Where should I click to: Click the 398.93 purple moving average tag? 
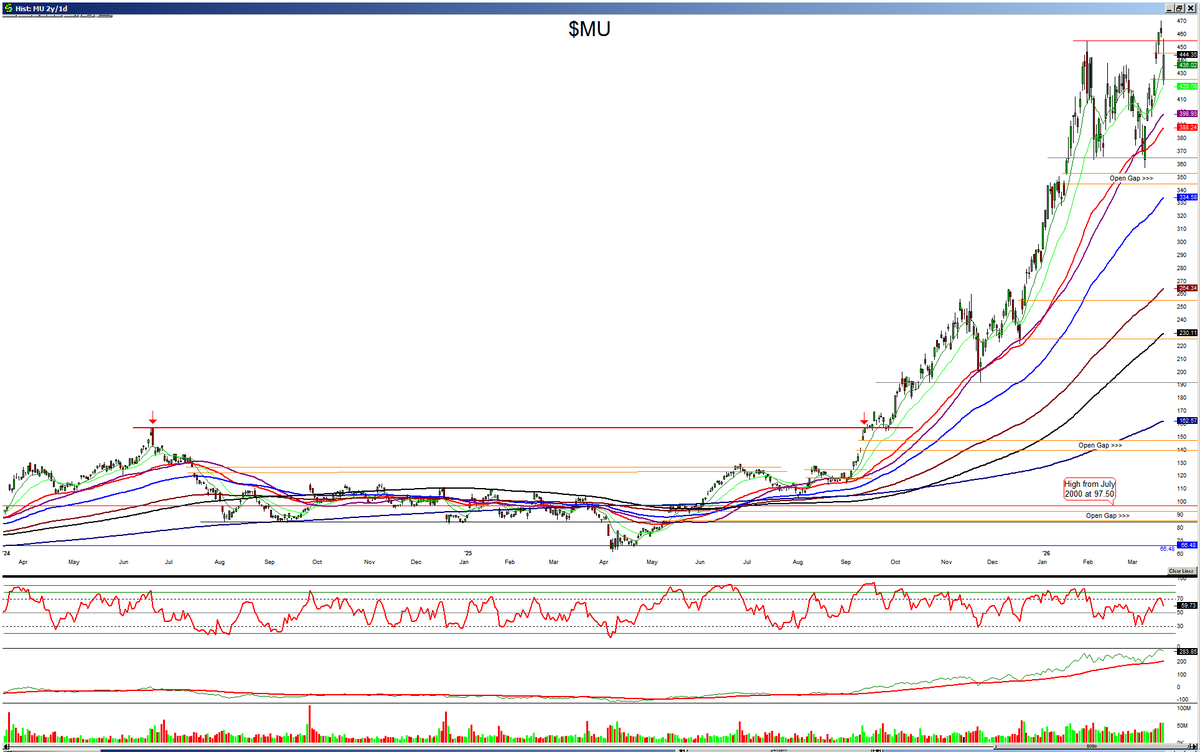click(1187, 114)
